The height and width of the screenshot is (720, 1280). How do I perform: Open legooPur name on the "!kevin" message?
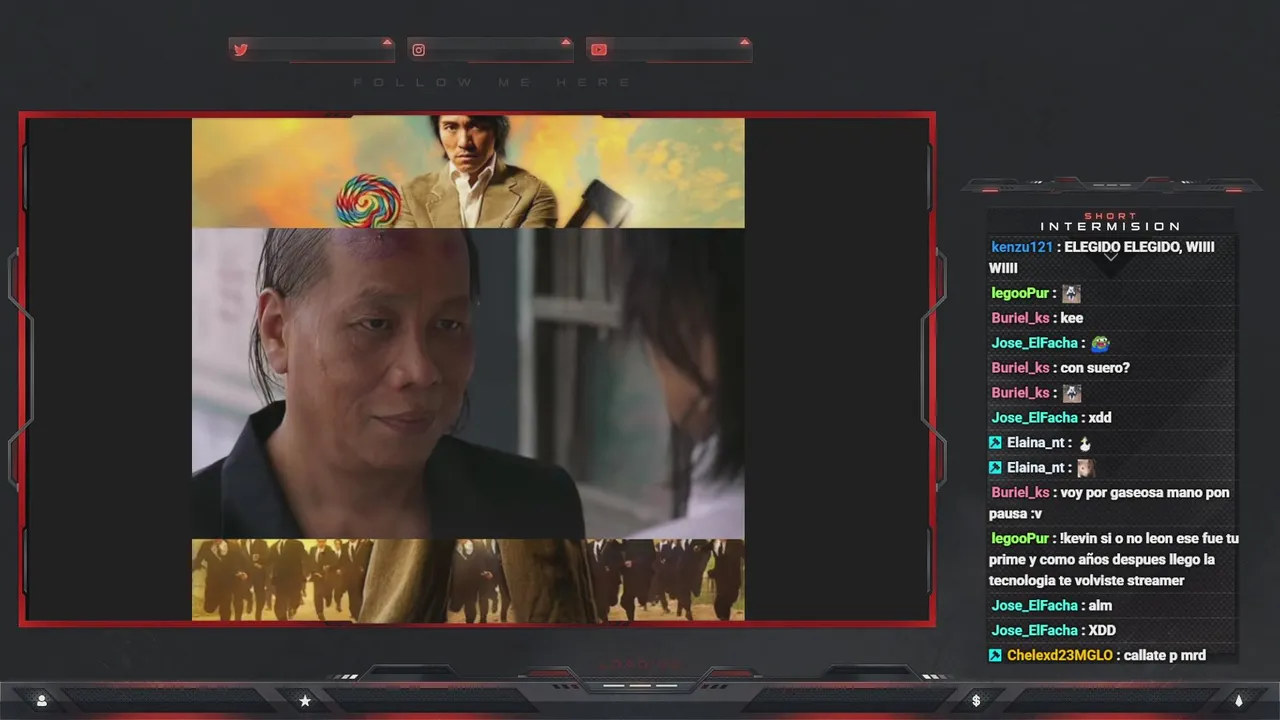point(1020,539)
